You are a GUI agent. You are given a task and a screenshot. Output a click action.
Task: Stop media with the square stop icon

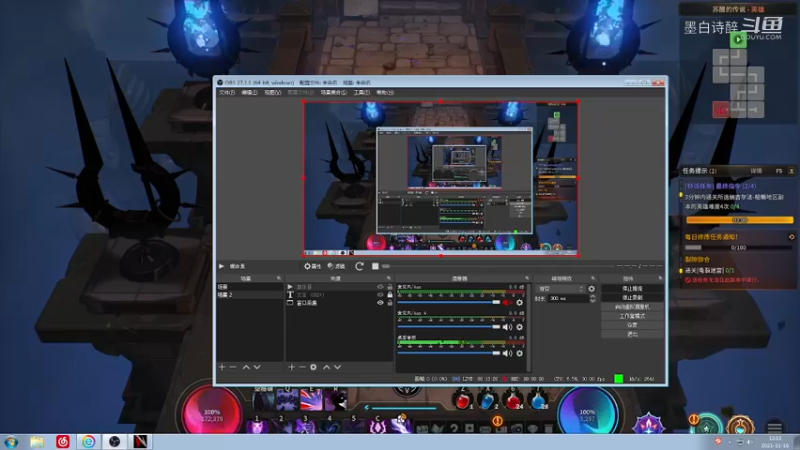(375, 266)
